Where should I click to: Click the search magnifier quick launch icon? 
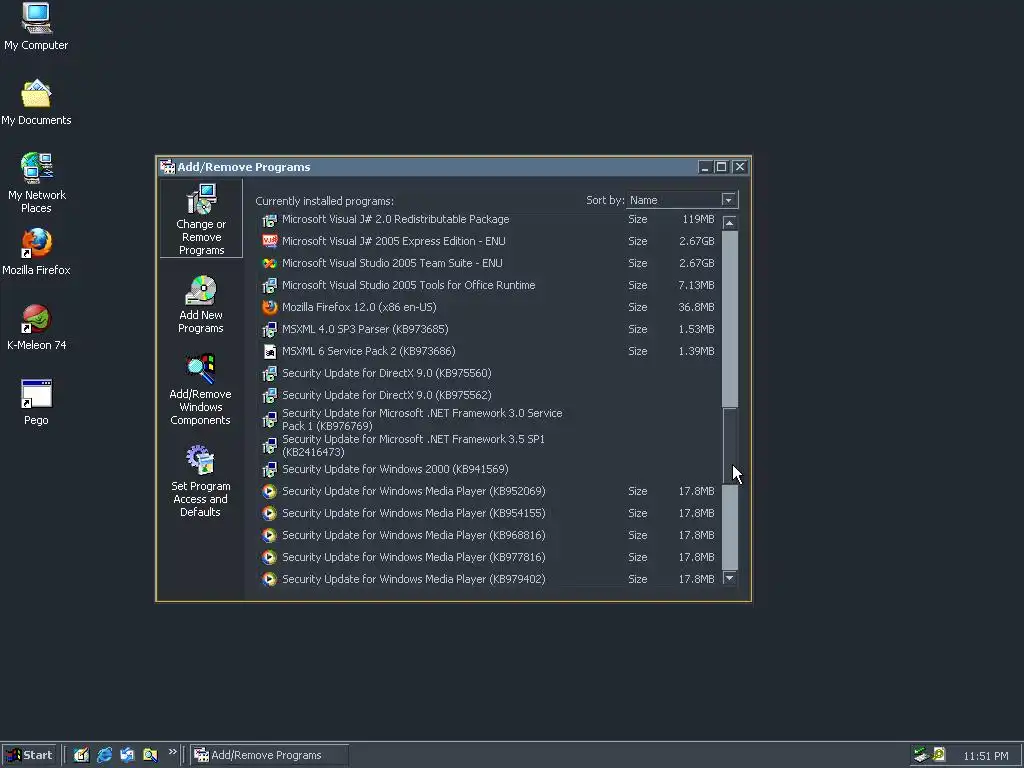[150, 755]
